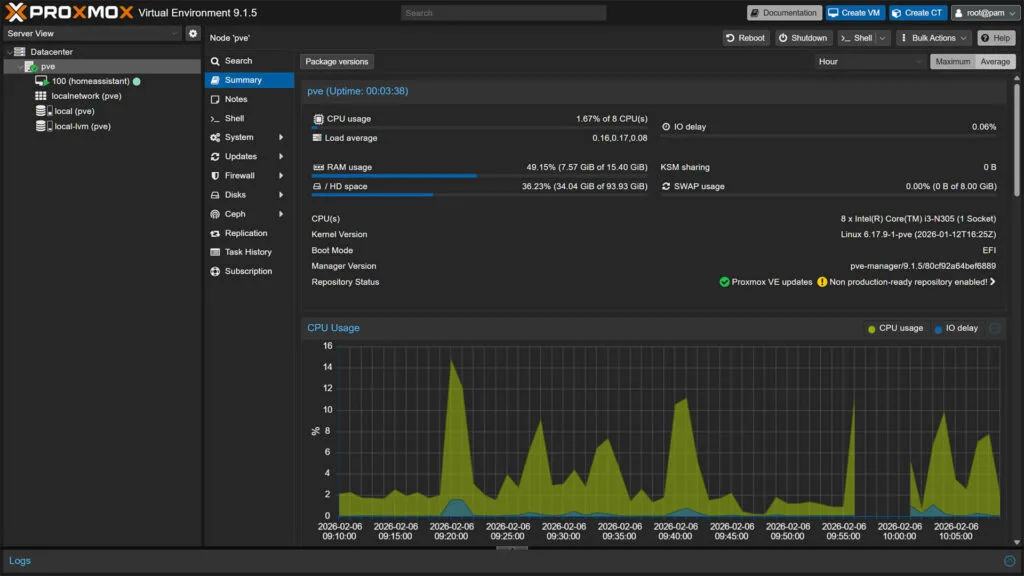
Task: Click Create CT button
Action: [x=918, y=13]
